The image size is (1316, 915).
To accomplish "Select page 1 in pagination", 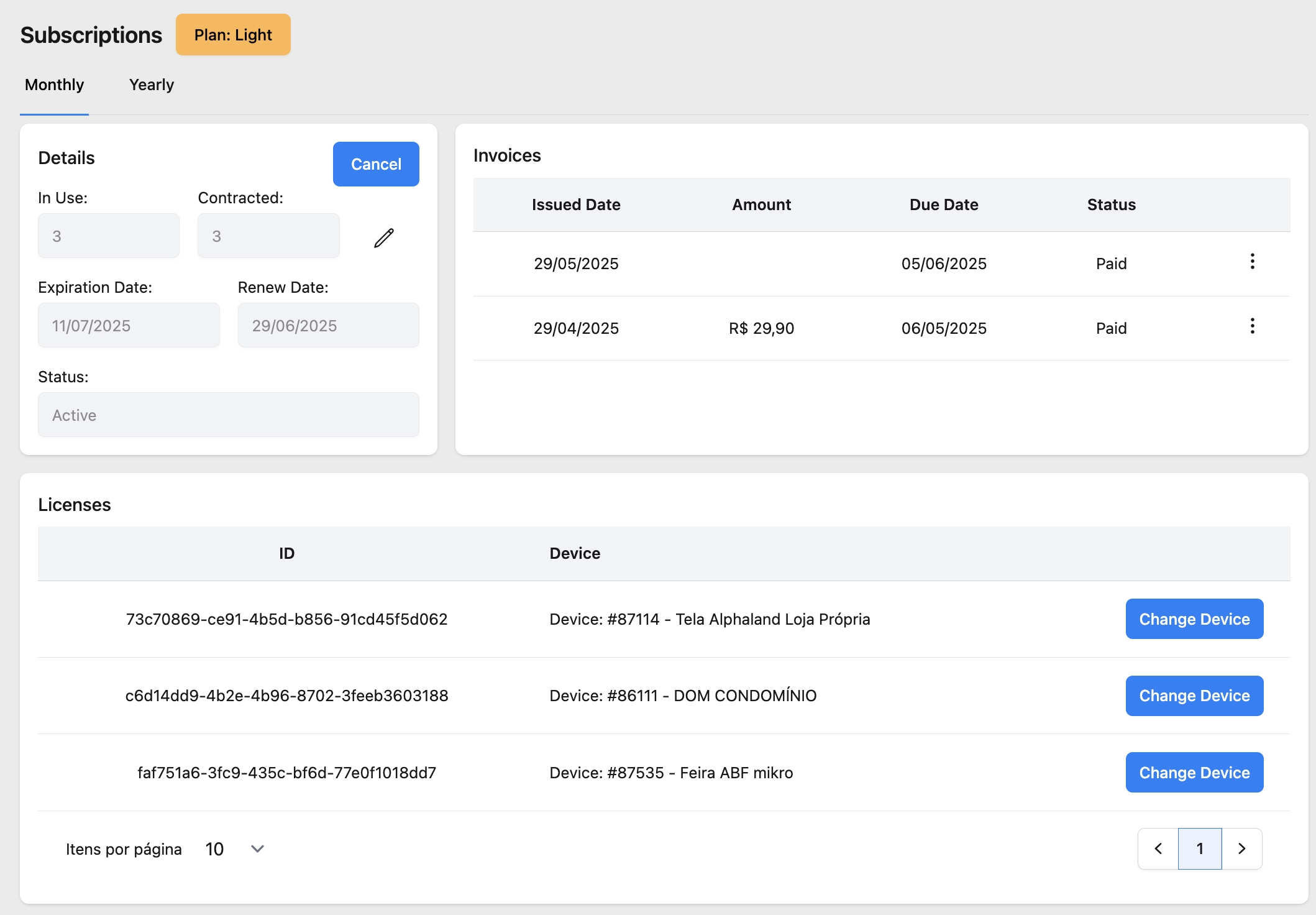I will [x=1200, y=848].
